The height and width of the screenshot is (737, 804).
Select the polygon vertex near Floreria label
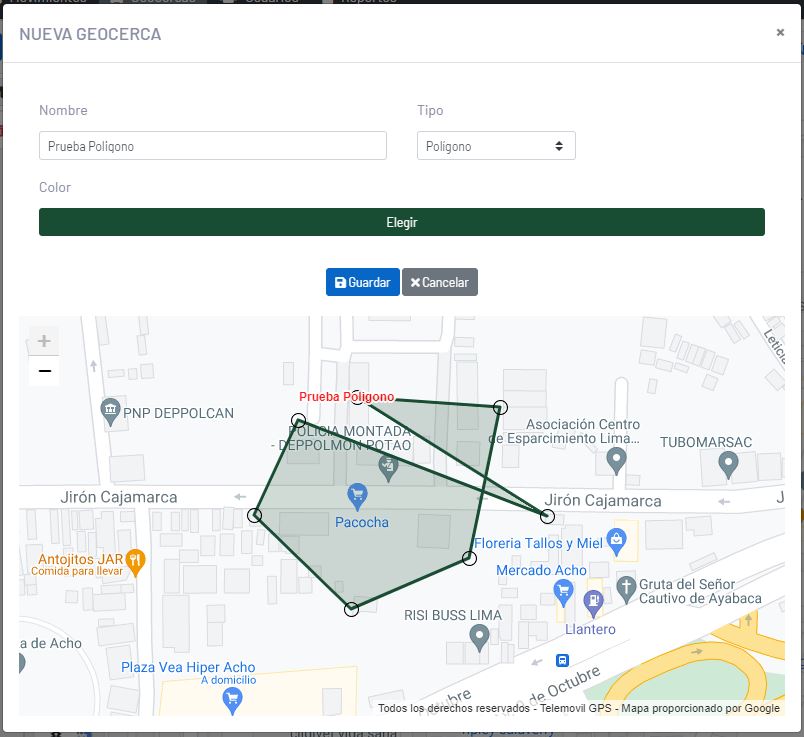(469, 558)
